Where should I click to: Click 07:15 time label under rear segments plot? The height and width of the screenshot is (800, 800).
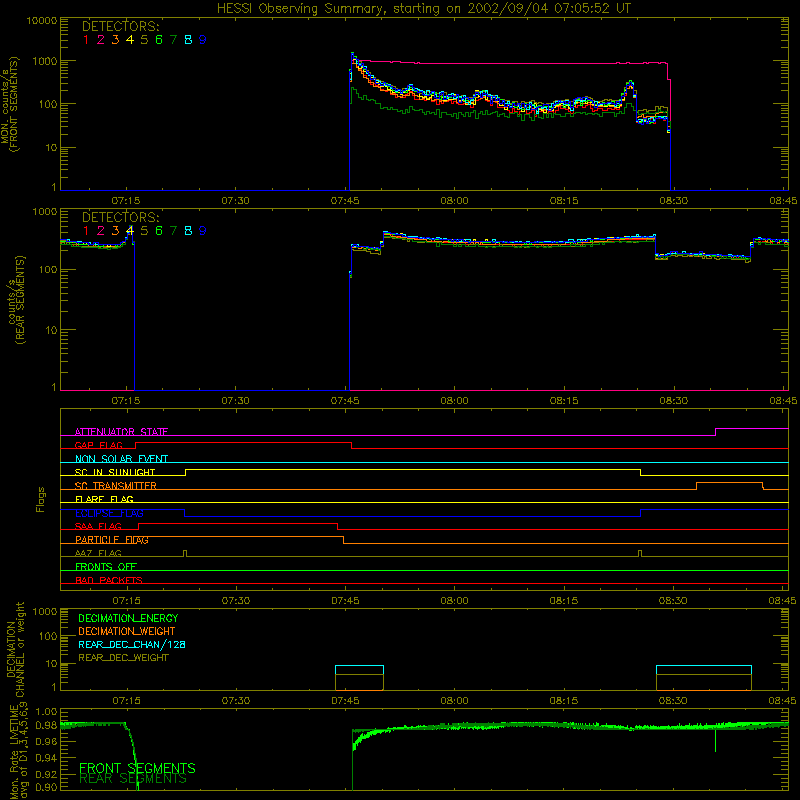(x=126, y=401)
